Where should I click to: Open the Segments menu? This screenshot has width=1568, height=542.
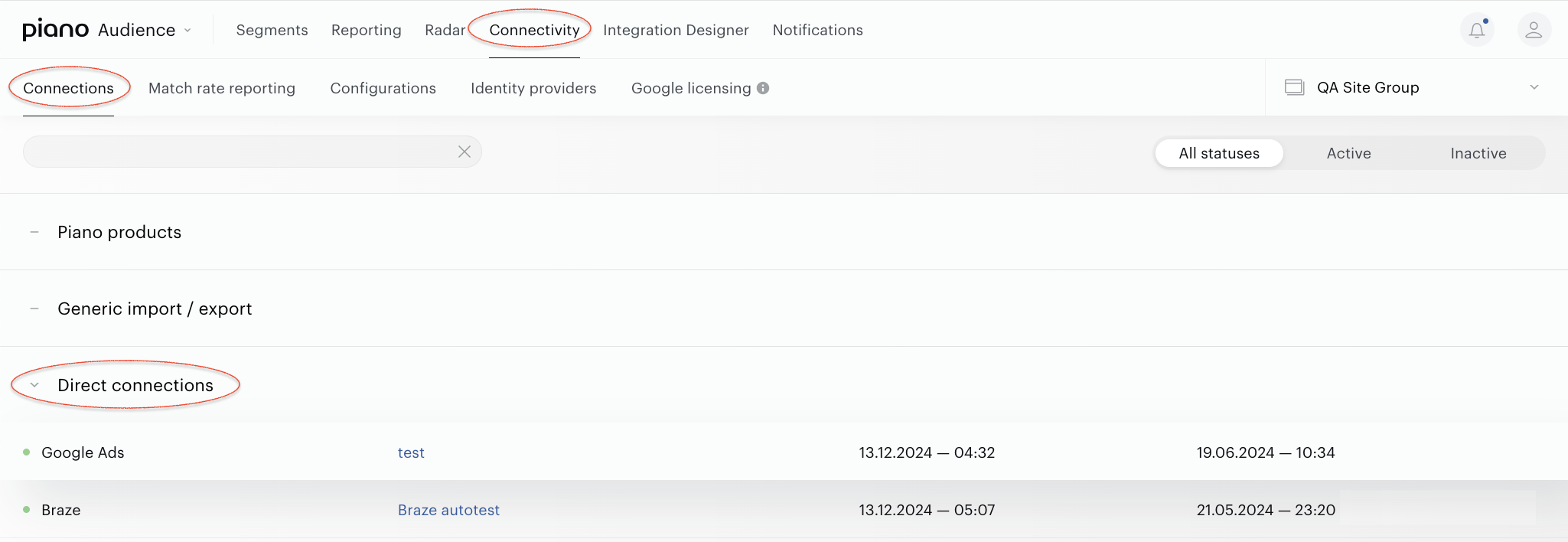point(272,30)
